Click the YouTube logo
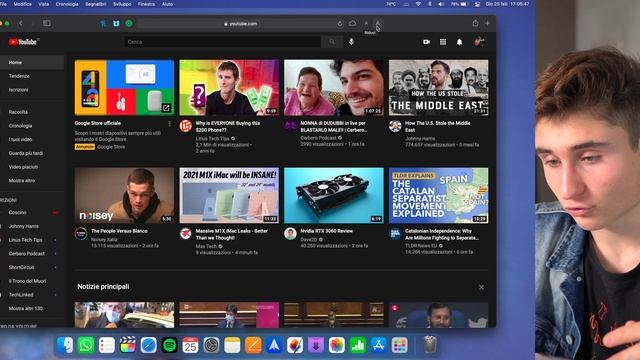Viewport: 640px width, 360px height. coord(23,42)
